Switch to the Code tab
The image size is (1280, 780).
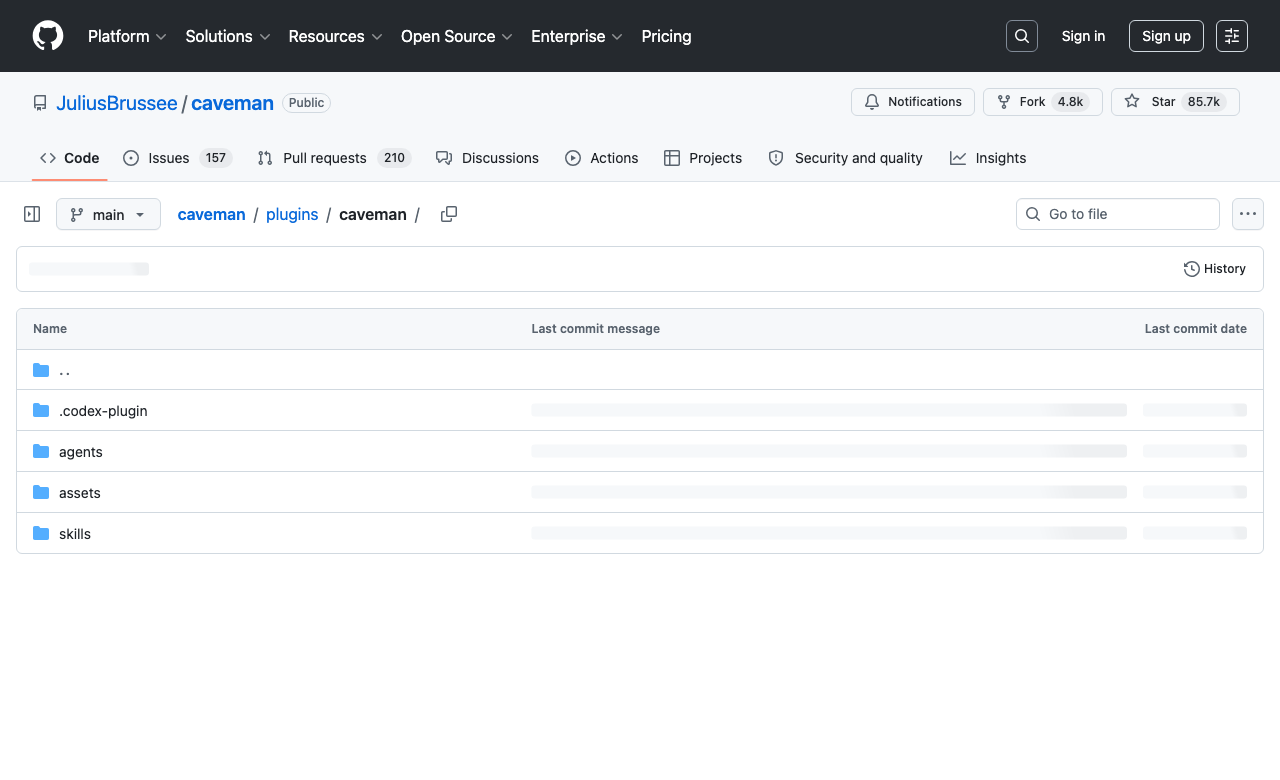tap(70, 158)
